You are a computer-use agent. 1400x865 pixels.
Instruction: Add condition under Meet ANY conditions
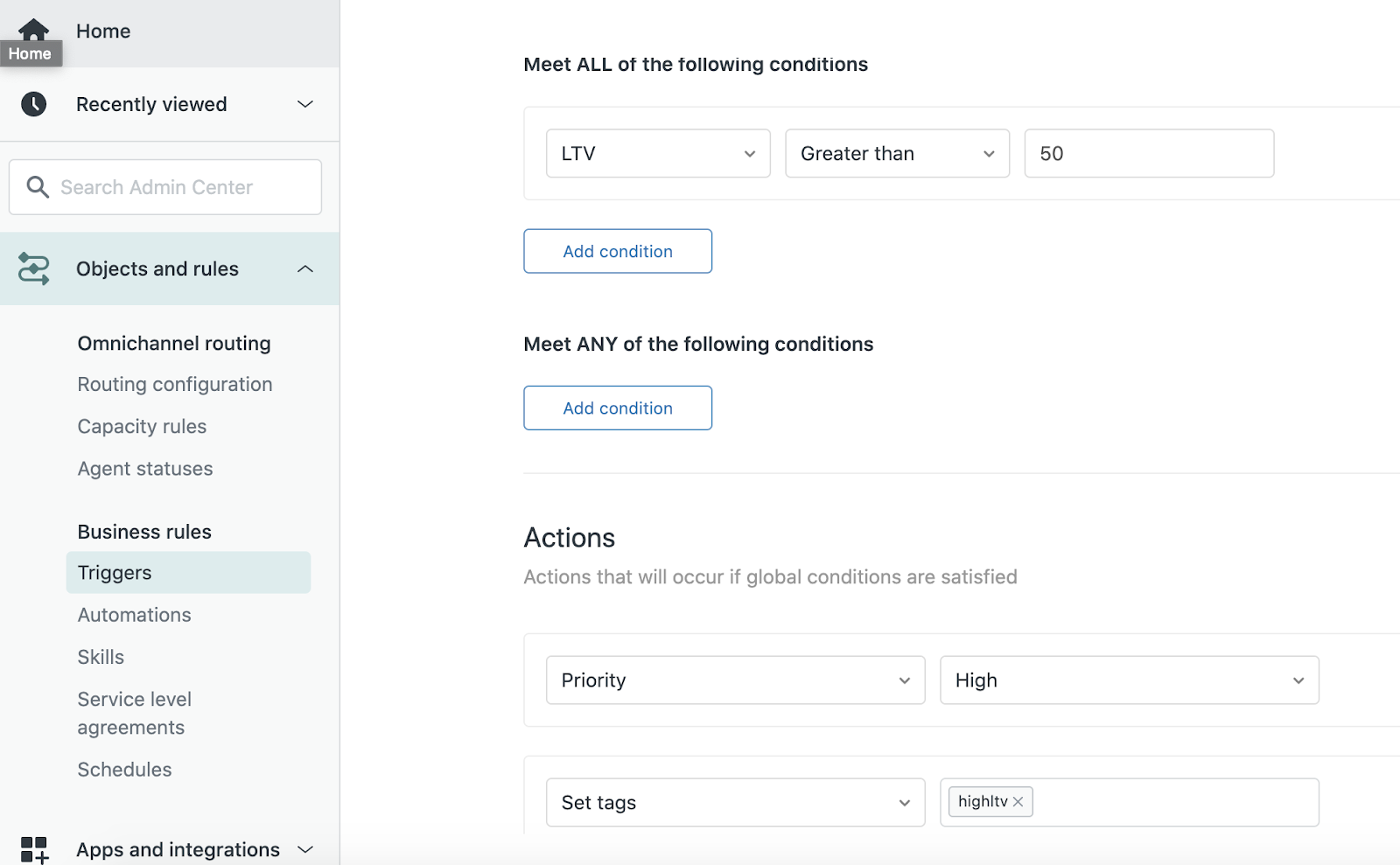pyautogui.click(x=618, y=408)
